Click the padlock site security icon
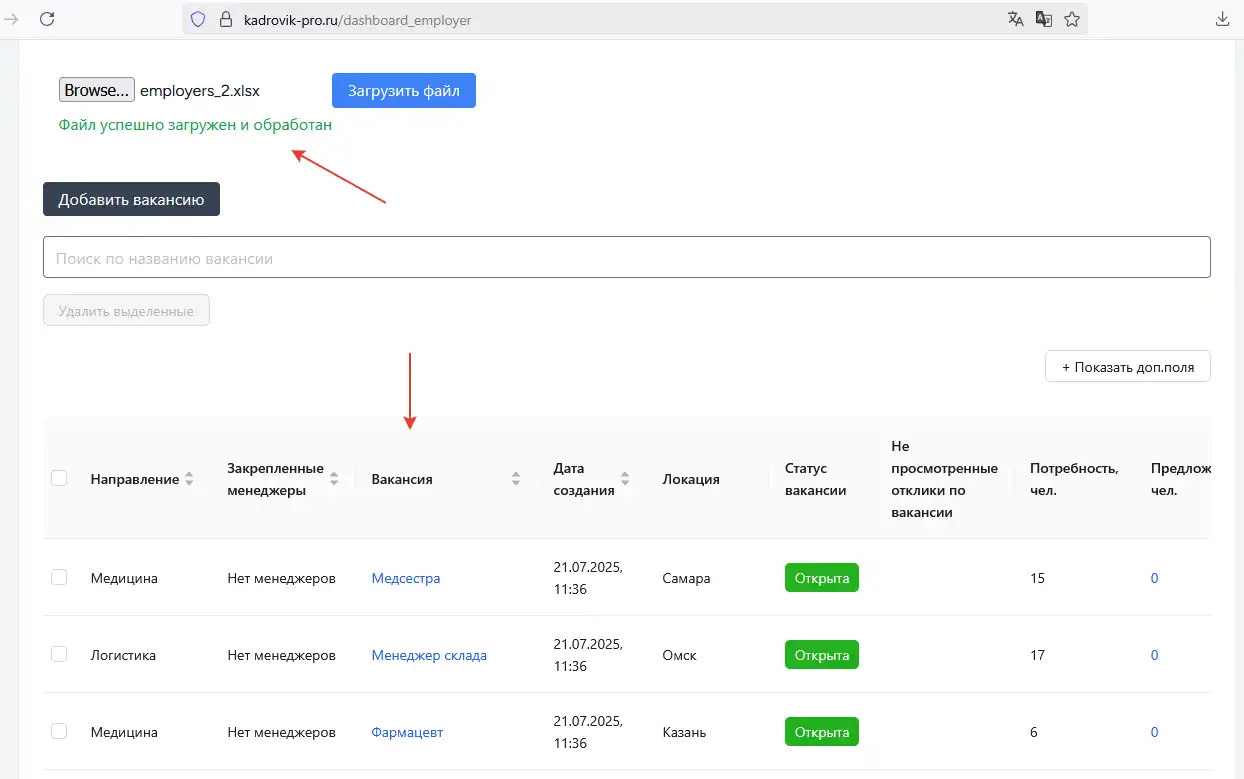Screen dimensions: 1244x779 (x=224, y=19)
